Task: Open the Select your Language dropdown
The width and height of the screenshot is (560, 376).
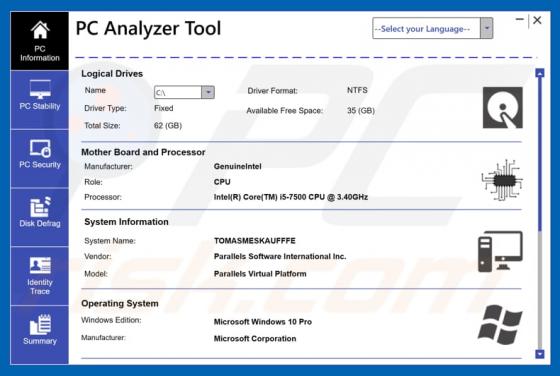Action: [432, 28]
